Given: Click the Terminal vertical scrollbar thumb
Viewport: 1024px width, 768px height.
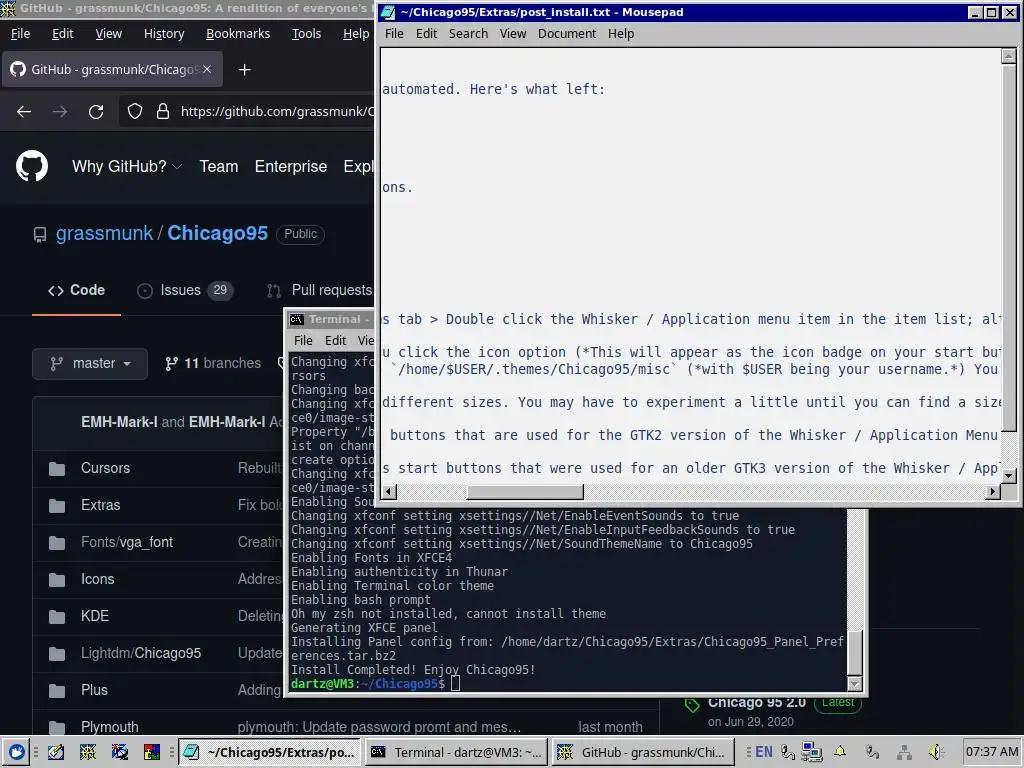Looking at the screenshot, I should pyautogui.click(x=854, y=652).
